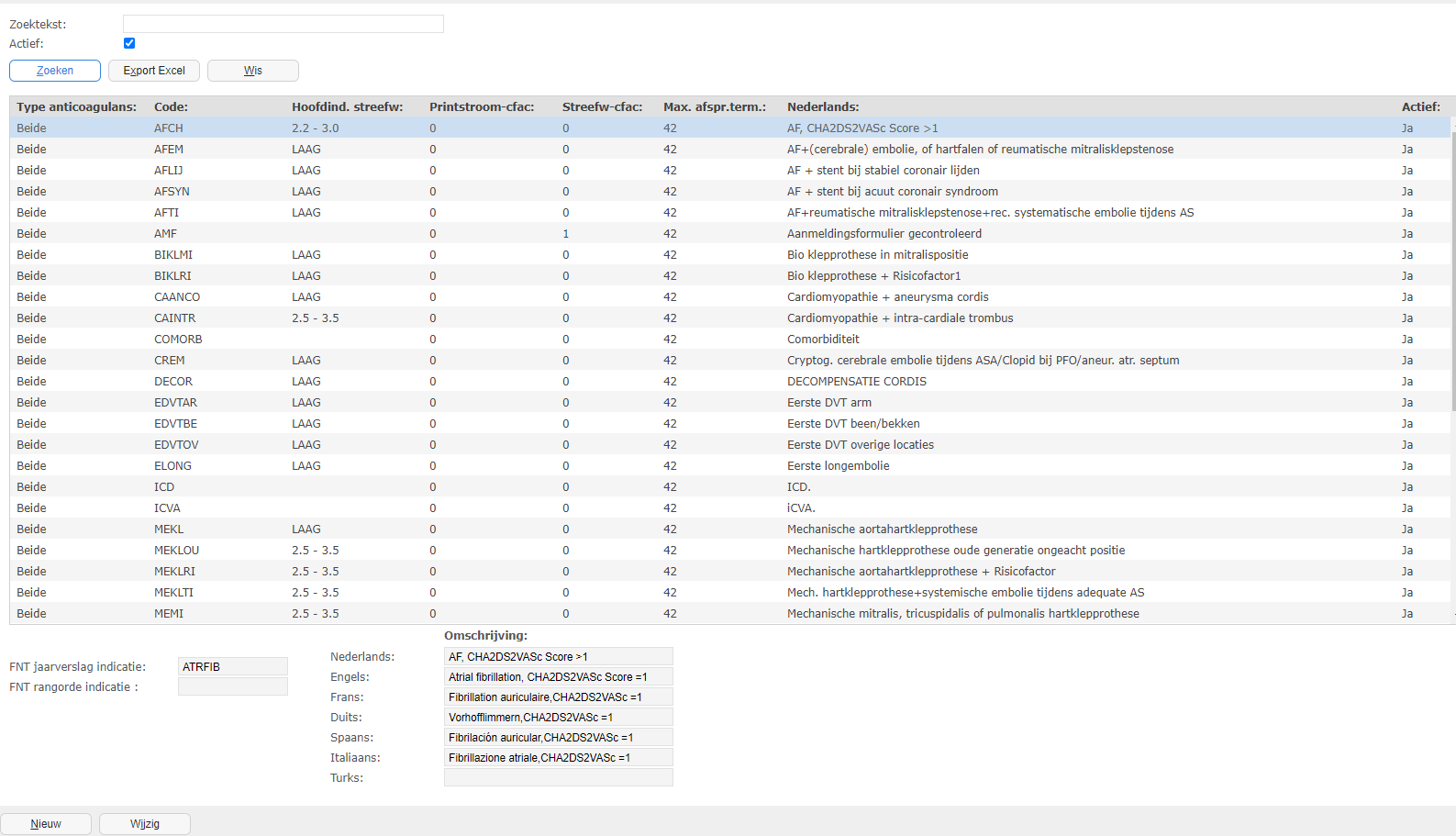Click the Italiaans omschrijving field
The image size is (1456, 836).
559,758
